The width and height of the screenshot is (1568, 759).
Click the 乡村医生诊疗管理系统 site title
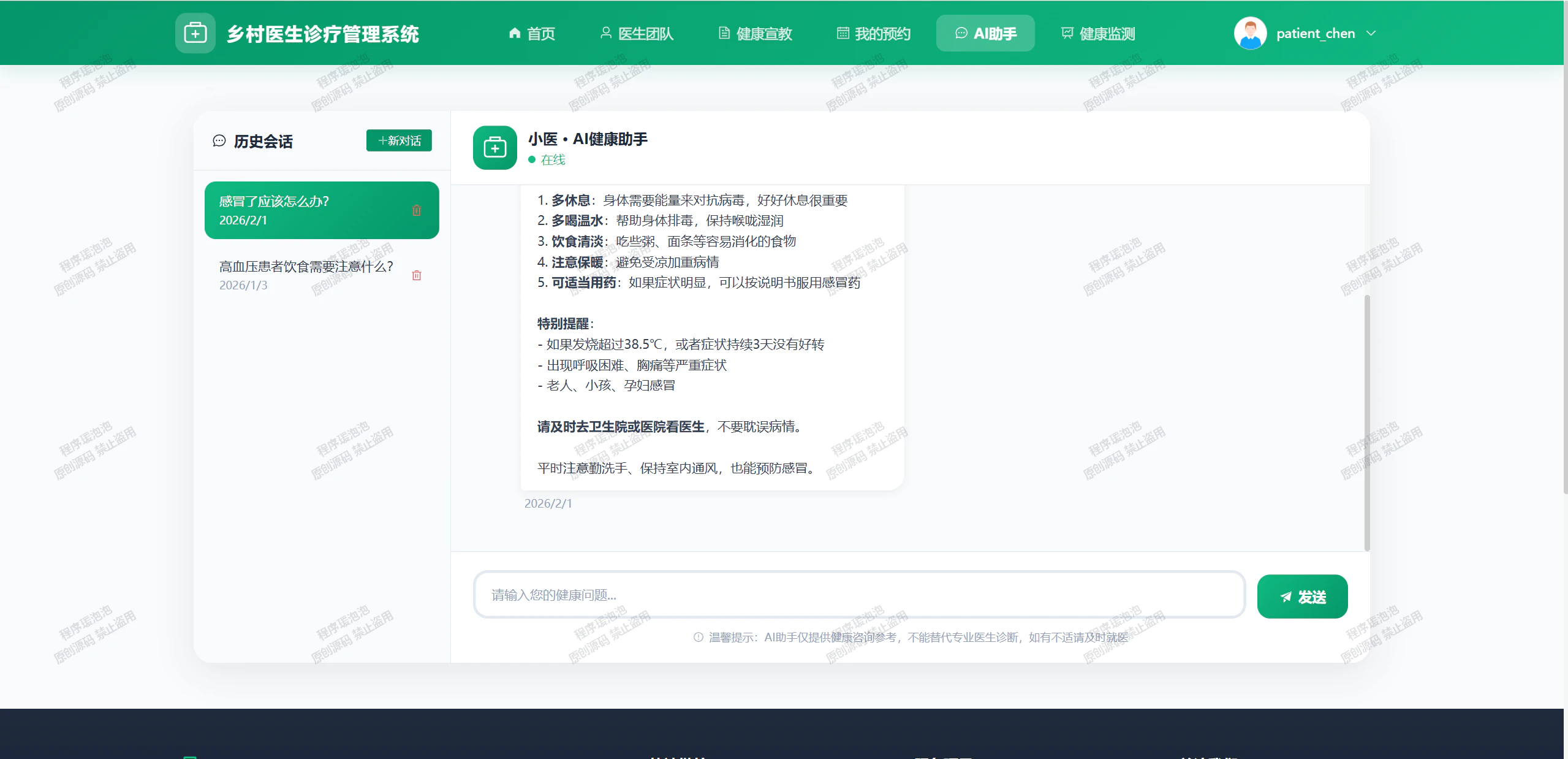coord(323,34)
